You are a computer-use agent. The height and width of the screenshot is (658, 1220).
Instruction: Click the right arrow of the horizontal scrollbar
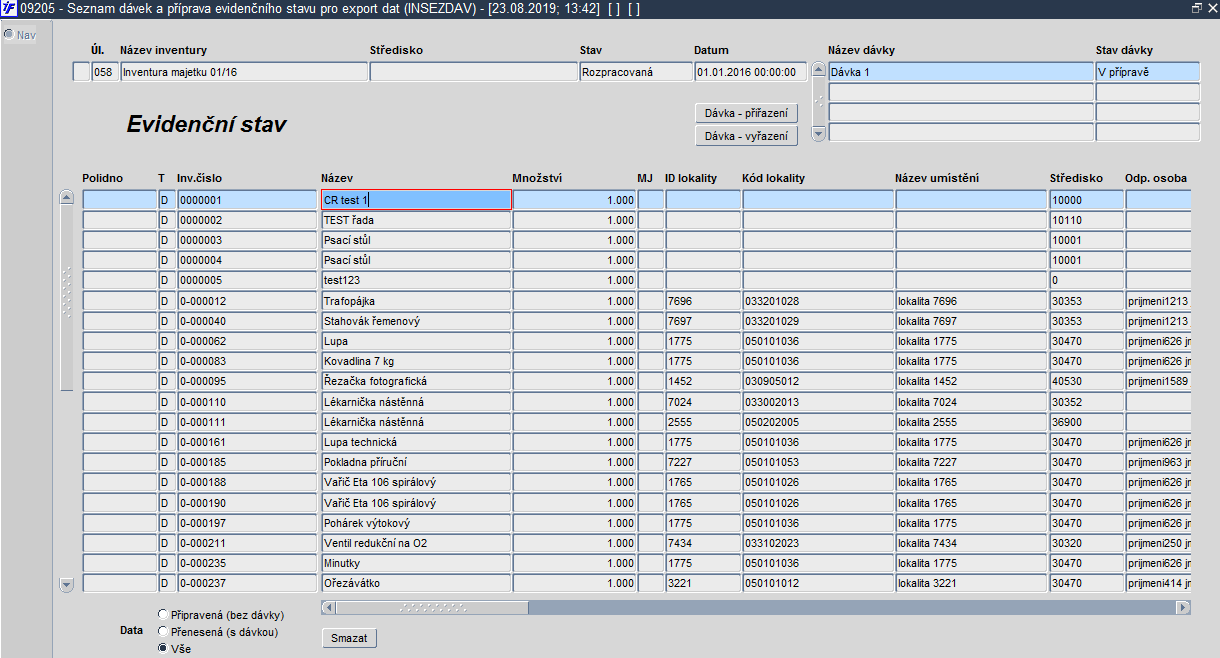(1183, 607)
